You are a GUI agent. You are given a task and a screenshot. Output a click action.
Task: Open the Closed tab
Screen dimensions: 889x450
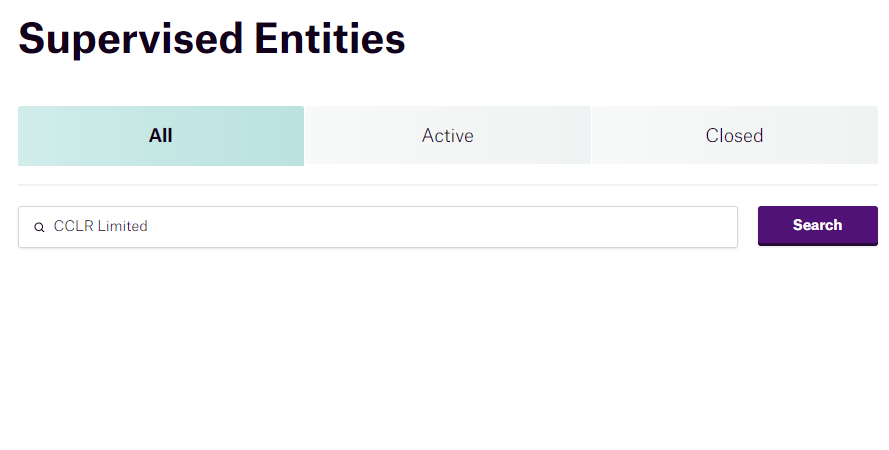[735, 135]
